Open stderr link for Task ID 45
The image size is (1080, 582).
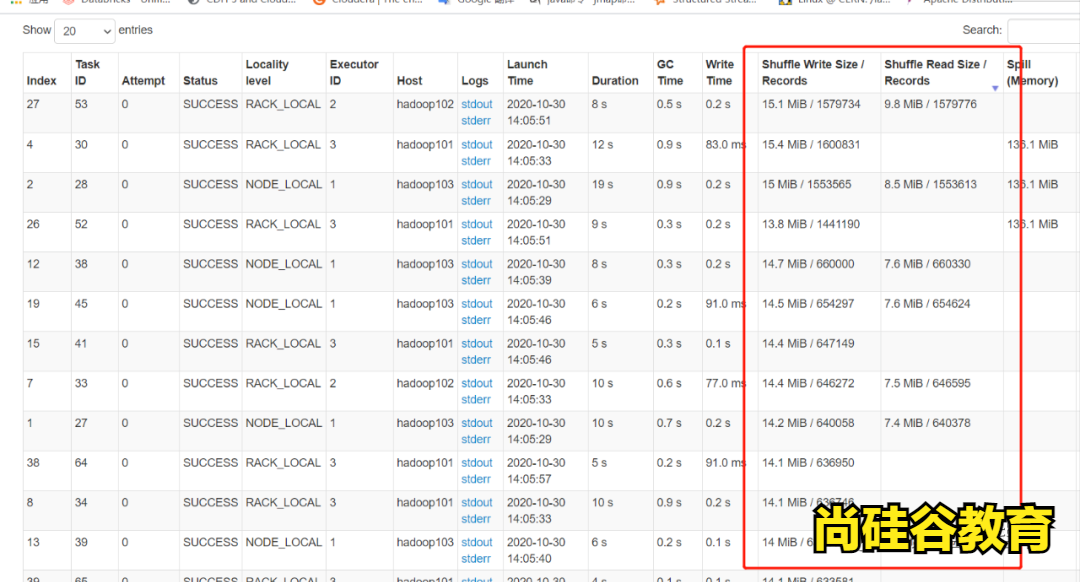click(476, 321)
